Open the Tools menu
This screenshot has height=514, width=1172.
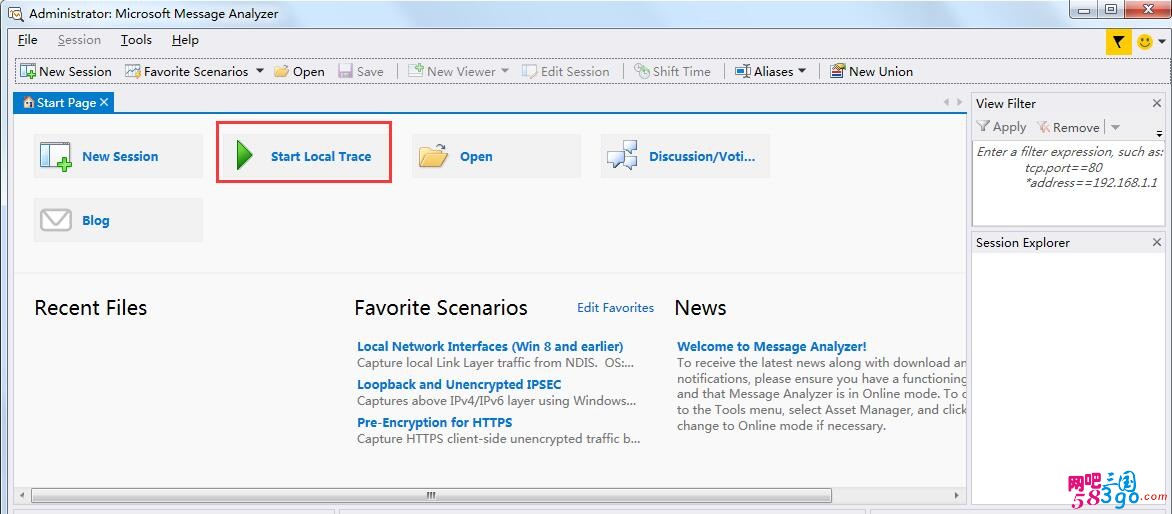click(136, 40)
